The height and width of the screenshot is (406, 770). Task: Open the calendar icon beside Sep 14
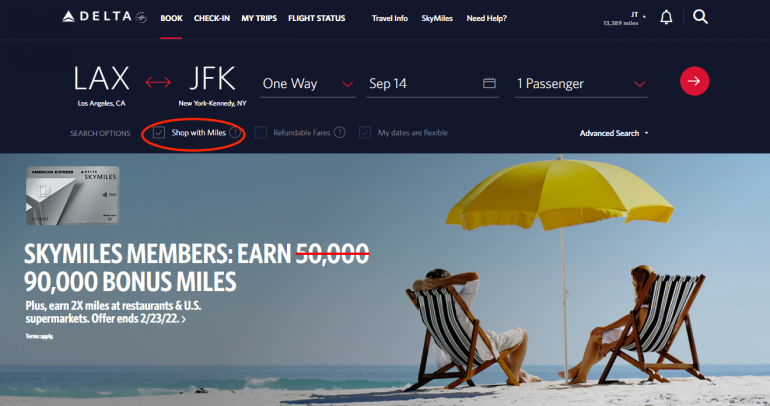[489, 83]
